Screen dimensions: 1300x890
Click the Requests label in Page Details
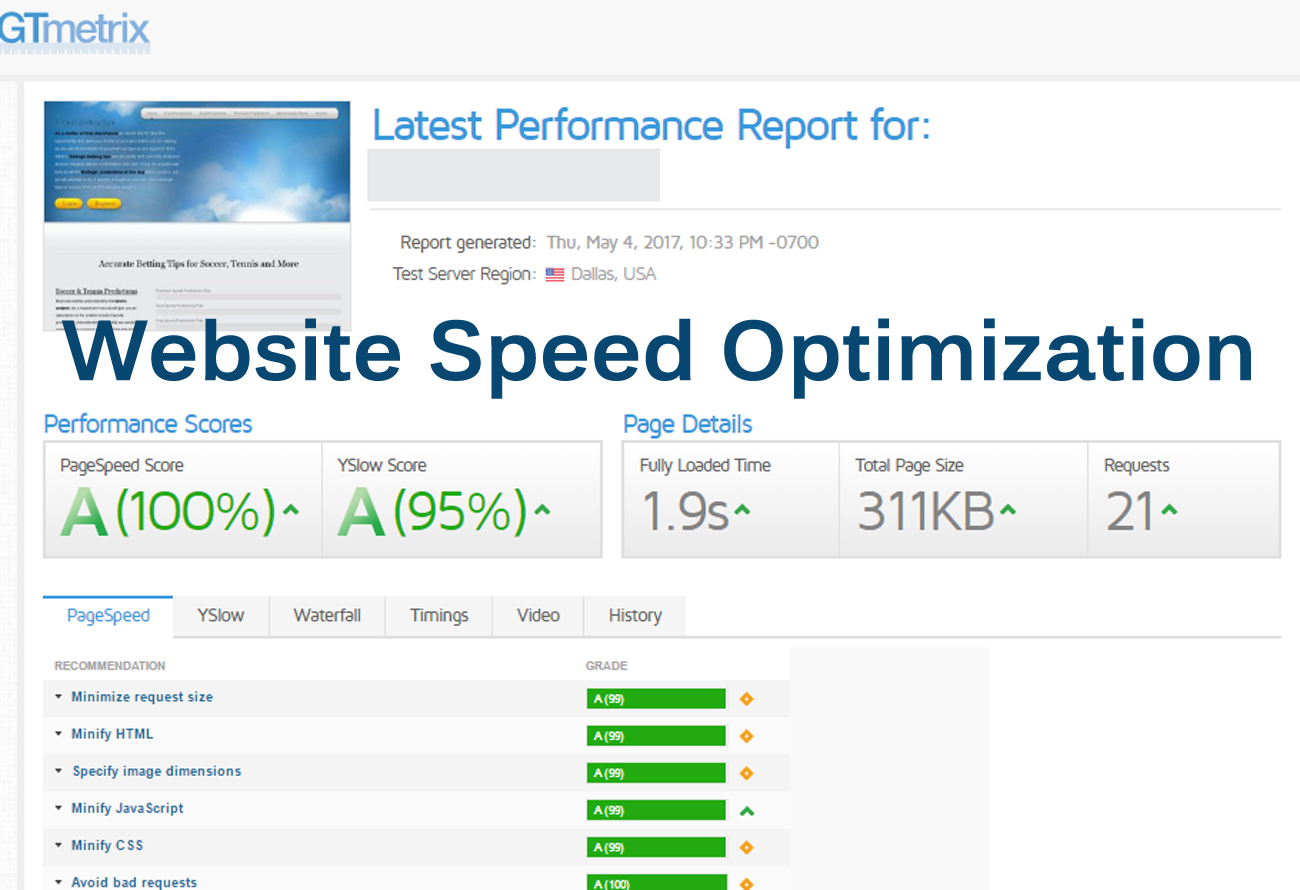pyautogui.click(x=1136, y=466)
